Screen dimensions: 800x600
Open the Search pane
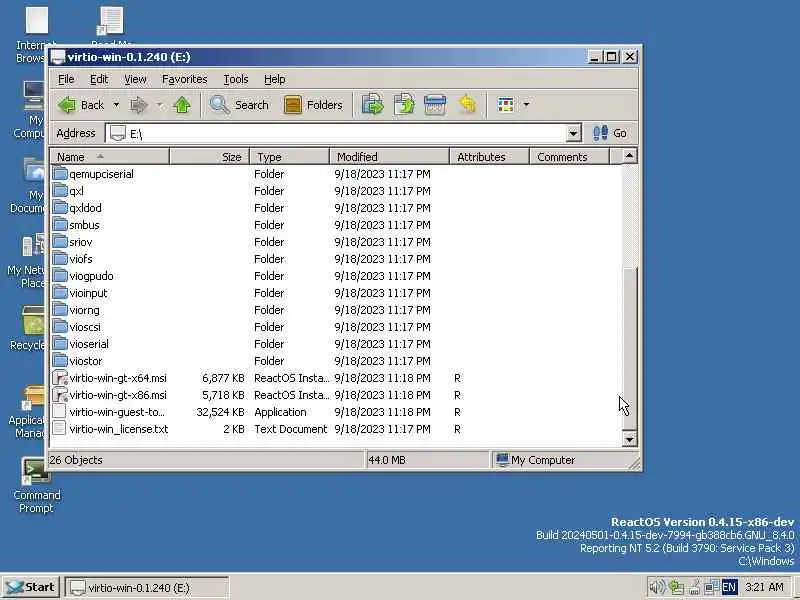click(x=239, y=105)
